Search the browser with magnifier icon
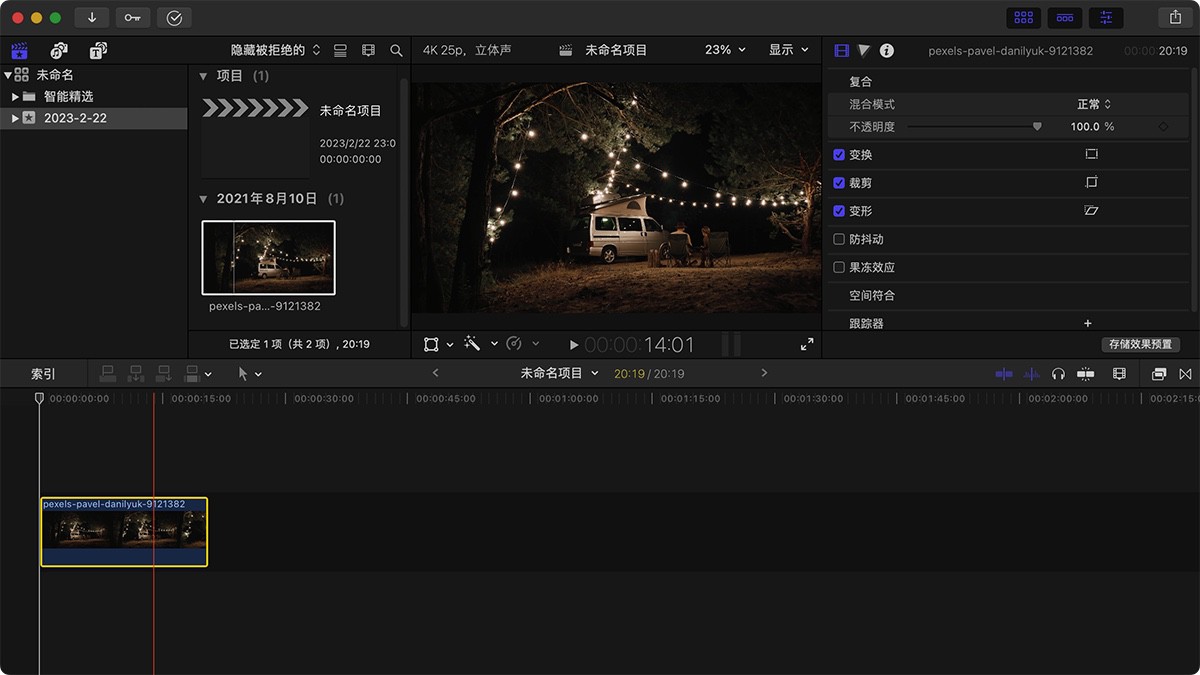 coord(396,50)
